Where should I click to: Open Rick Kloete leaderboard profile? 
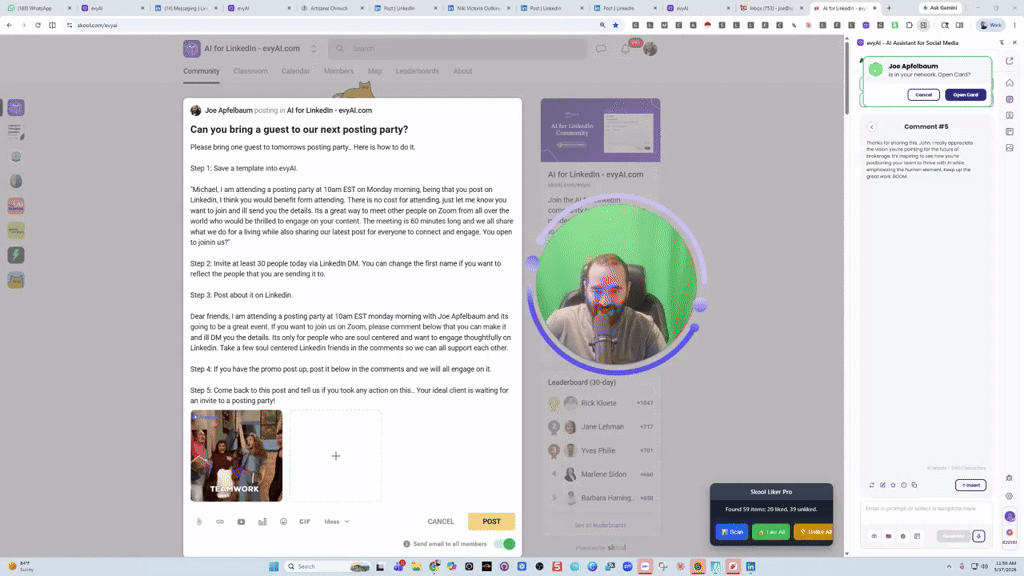coord(599,403)
